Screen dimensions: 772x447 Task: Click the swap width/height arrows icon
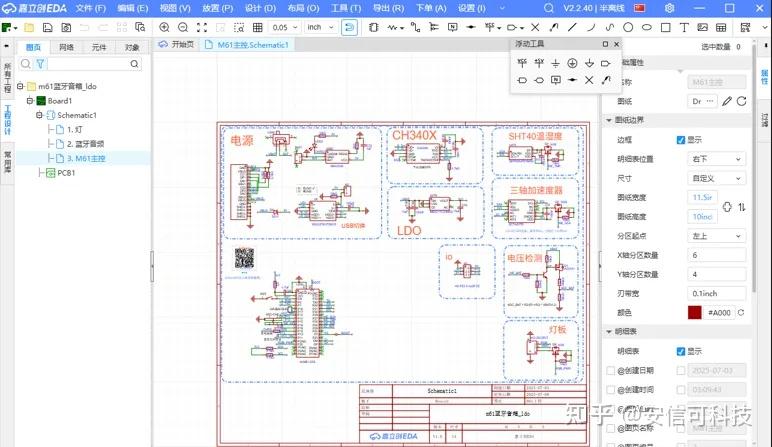[742, 207]
